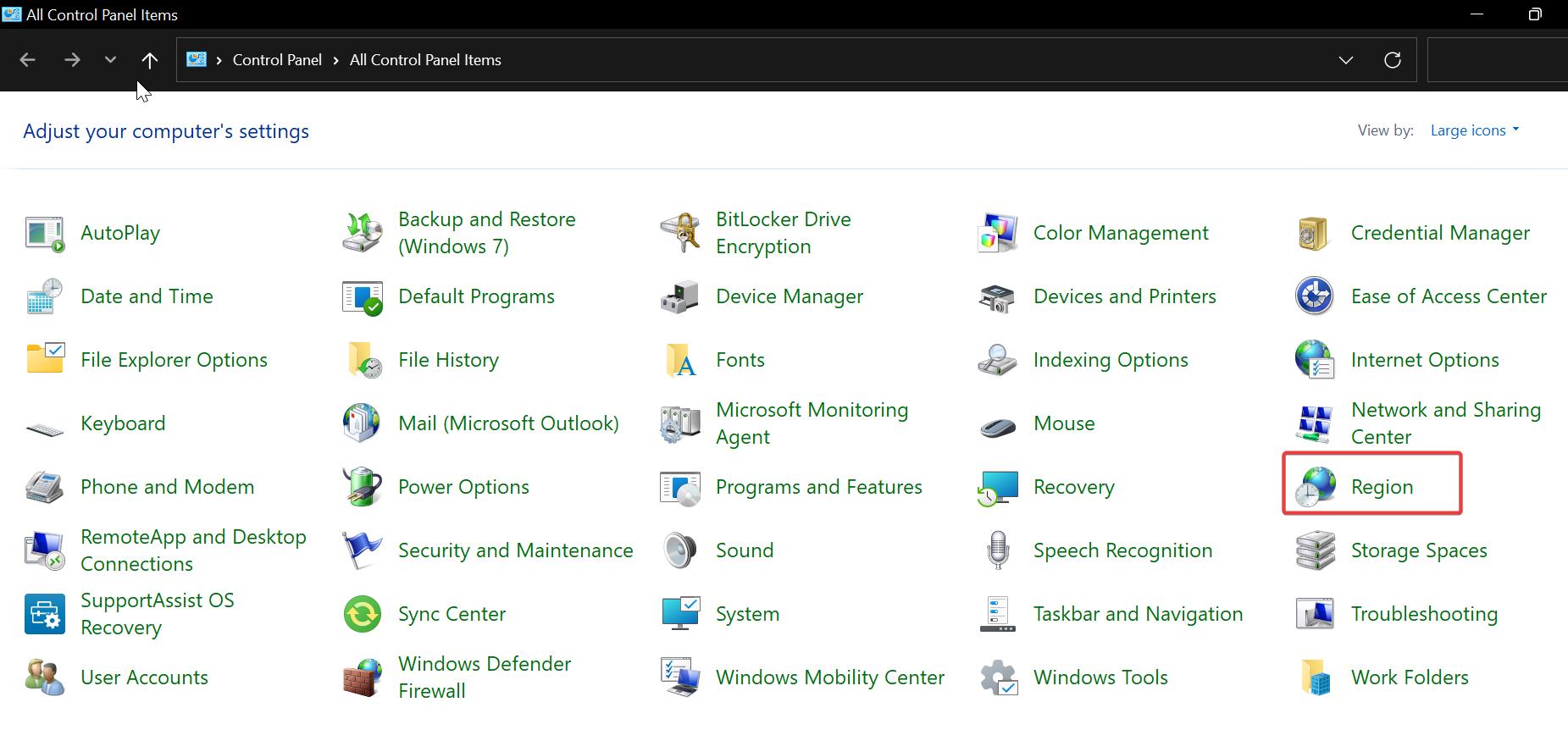Click the Storage Spaces icon
The width and height of the screenshot is (1568, 741).
click(1316, 550)
